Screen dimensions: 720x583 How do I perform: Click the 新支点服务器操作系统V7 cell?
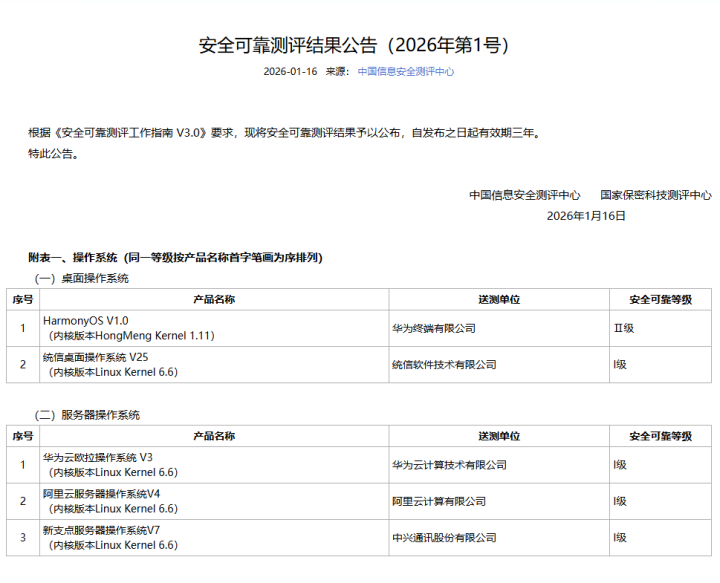click(214, 538)
